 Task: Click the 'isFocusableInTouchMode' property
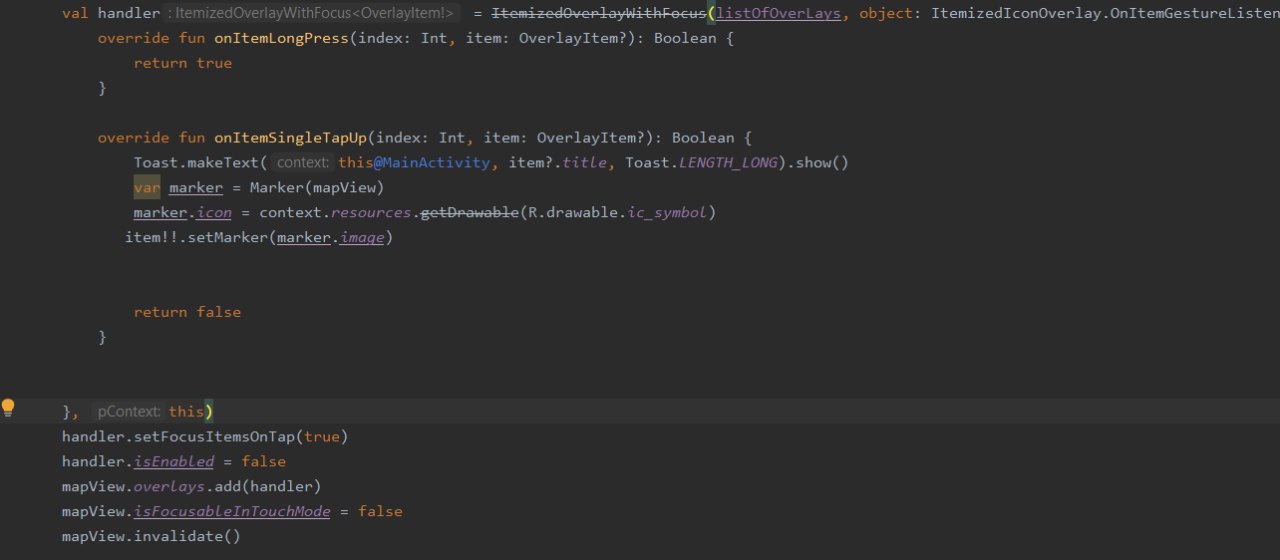[x=232, y=512]
